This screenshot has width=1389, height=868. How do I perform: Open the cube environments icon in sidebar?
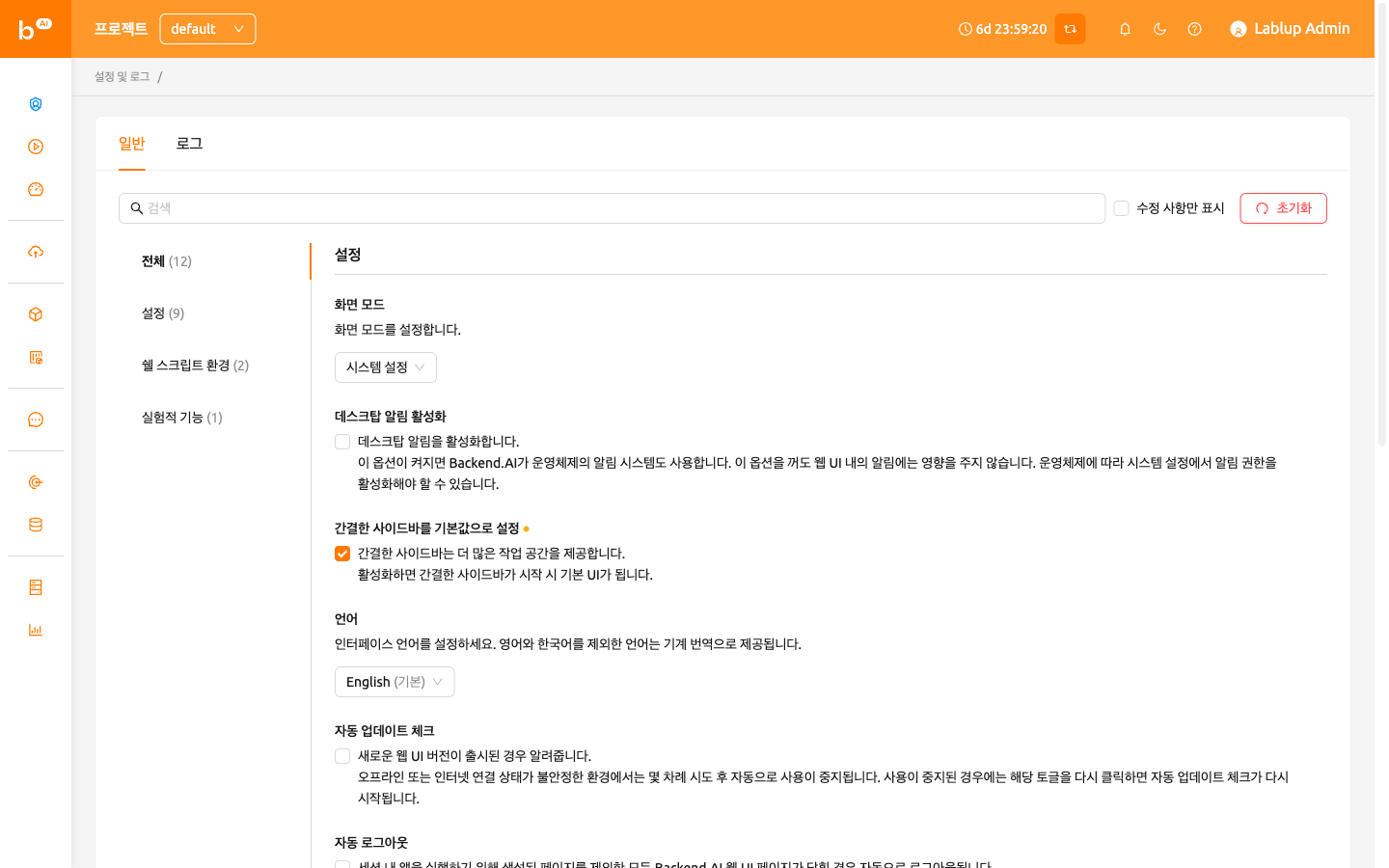pyautogui.click(x=36, y=314)
